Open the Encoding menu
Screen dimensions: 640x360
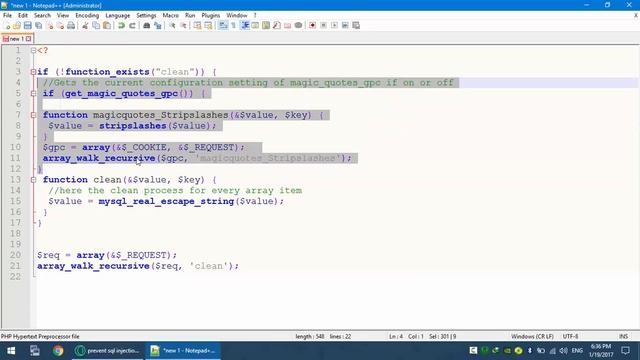pos(87,16)
